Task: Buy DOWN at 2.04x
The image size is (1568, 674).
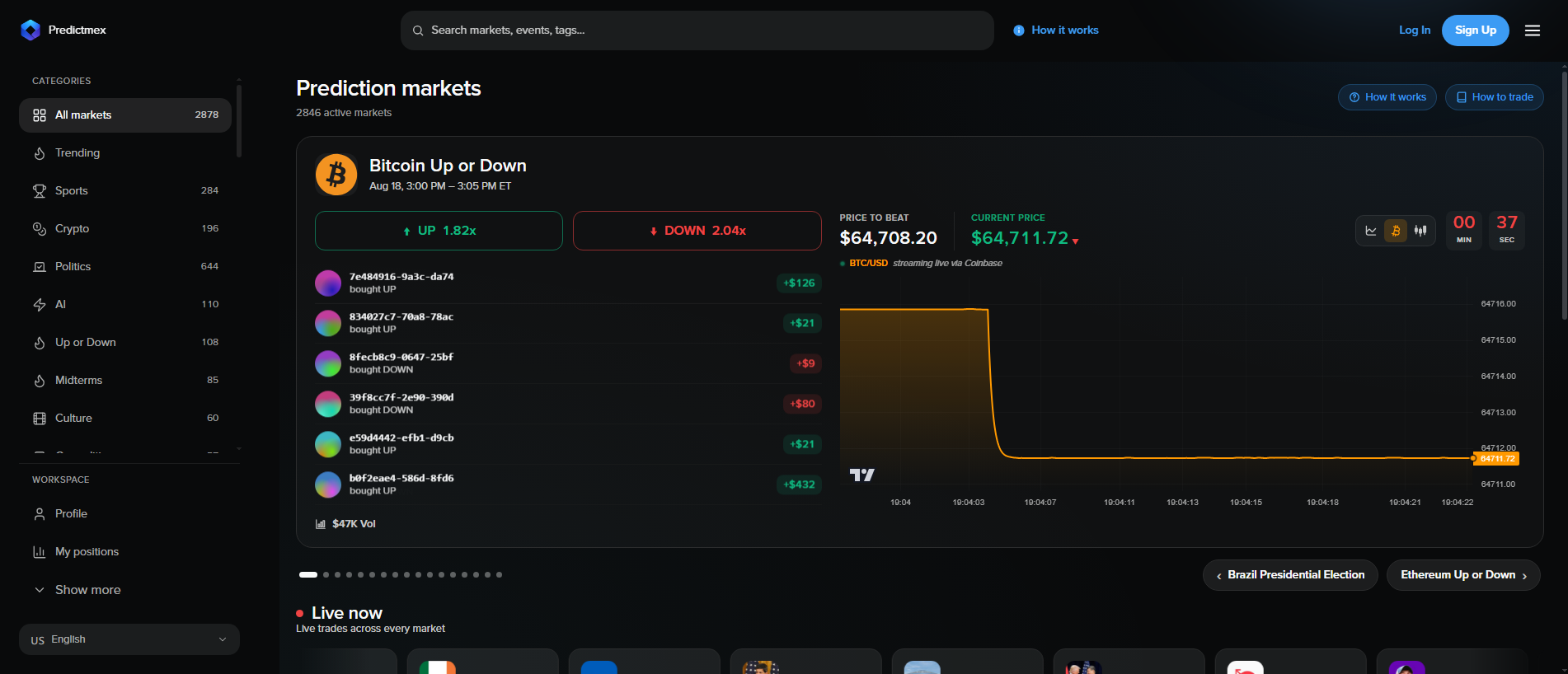Action: pyautogui.click(x=697, y=231)
